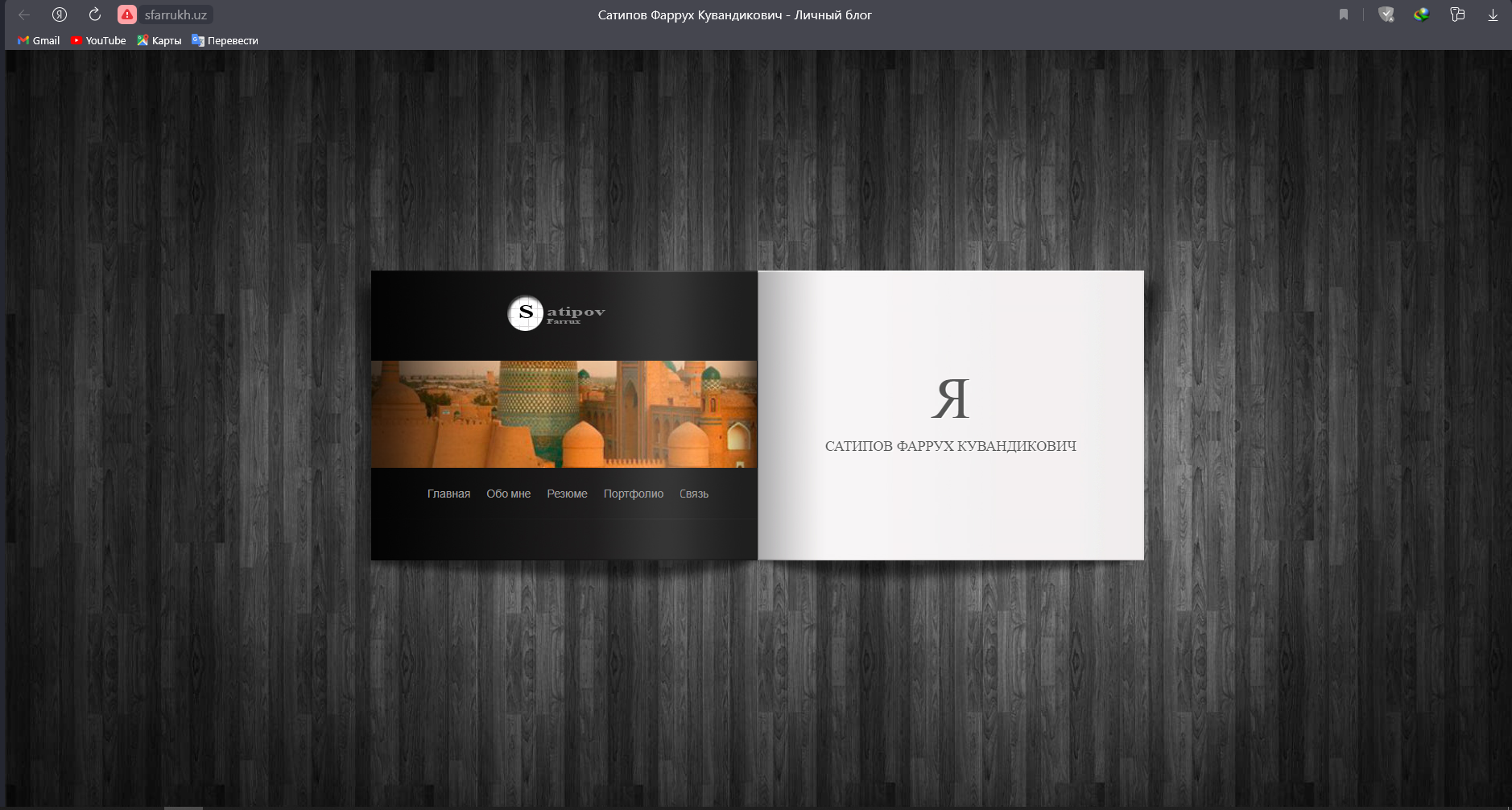Open the Gmail bookmark

(x=39, y=40)
